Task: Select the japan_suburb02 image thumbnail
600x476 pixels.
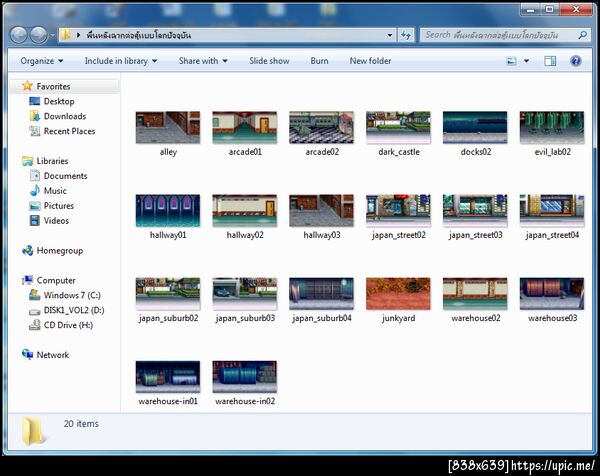Action: click(168, 294)
